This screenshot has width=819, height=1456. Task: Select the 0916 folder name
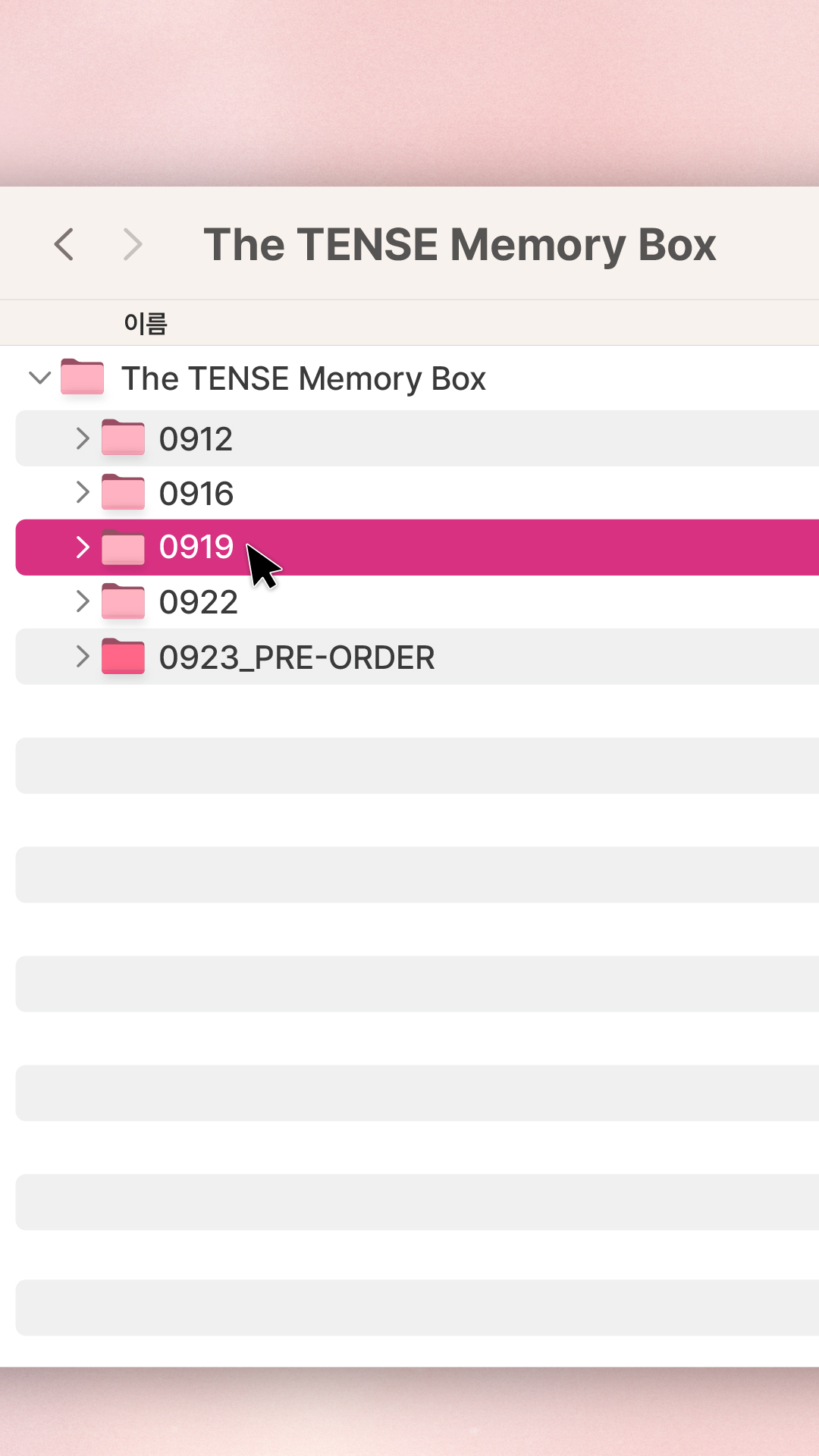tap(196, 494)
